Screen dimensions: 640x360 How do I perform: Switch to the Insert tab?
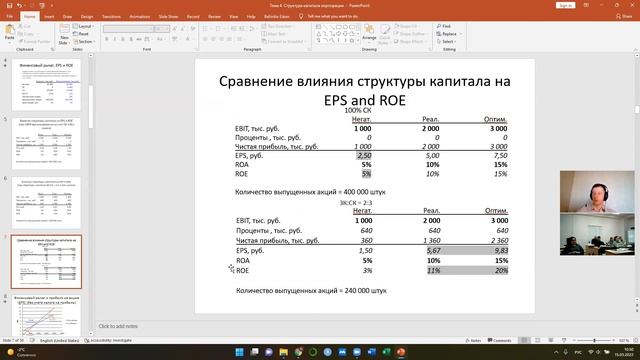click(x=49, y=16)
